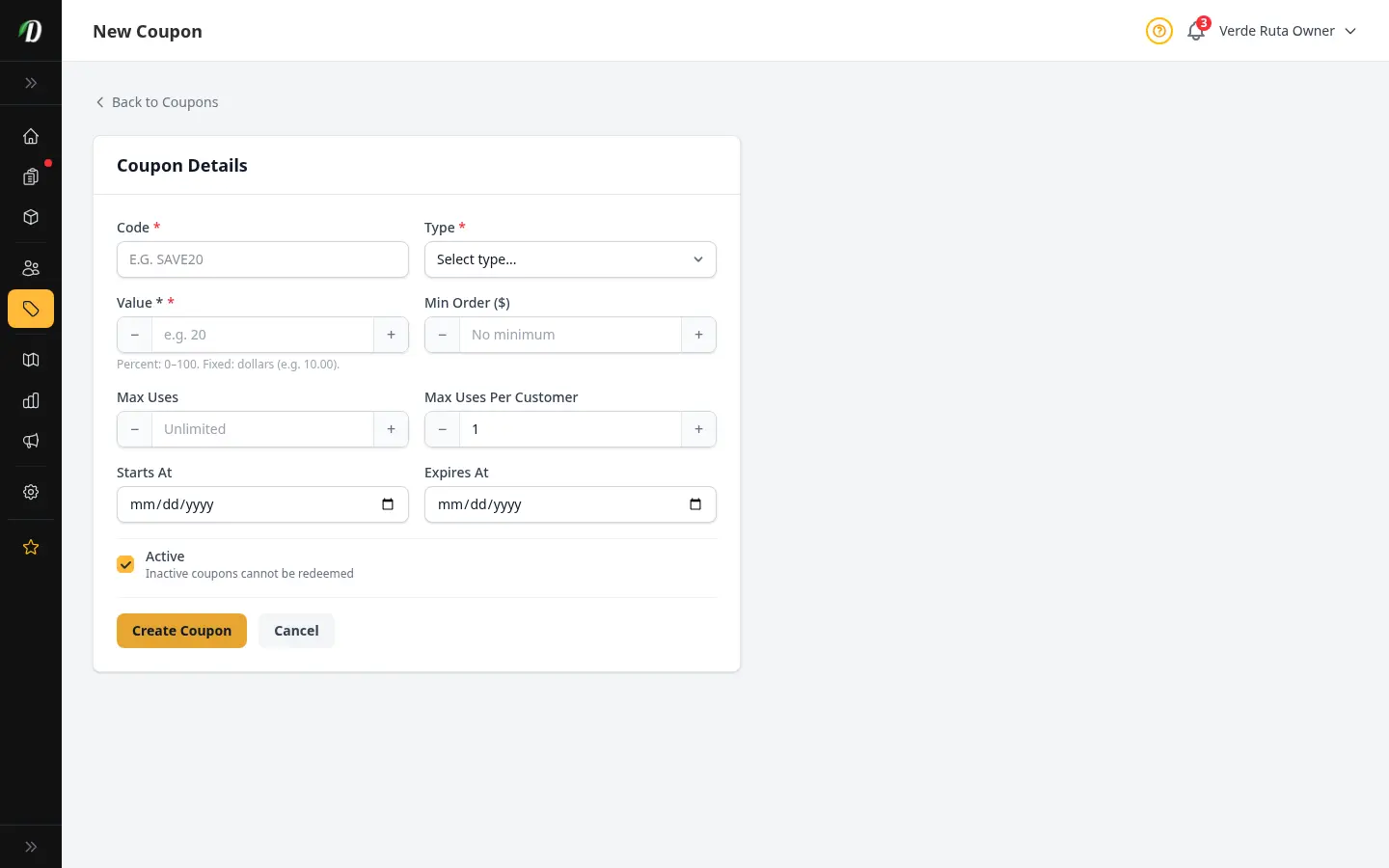Focus Max Uses Per Customer field

tap(570, 429)
